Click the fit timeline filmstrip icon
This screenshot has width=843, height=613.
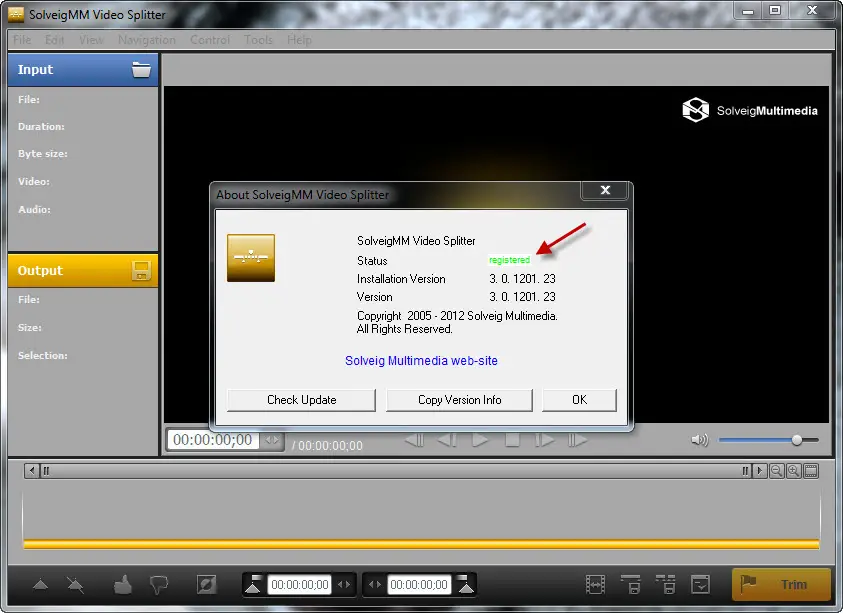811,471
